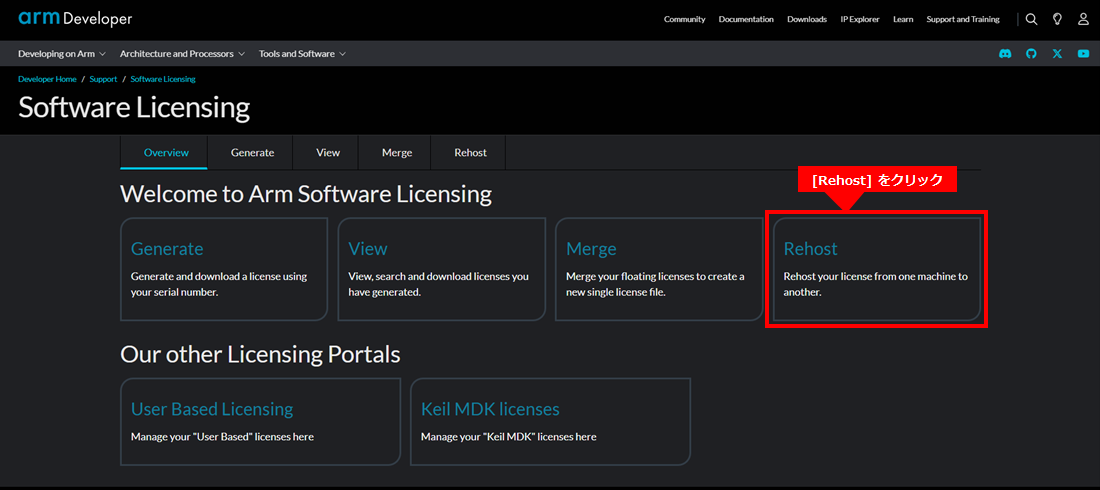The height and width of the screenshot is (490, 1100).
Task: Open the user account profile icon
Action: pyautogui.click(x=1083, y=20)
